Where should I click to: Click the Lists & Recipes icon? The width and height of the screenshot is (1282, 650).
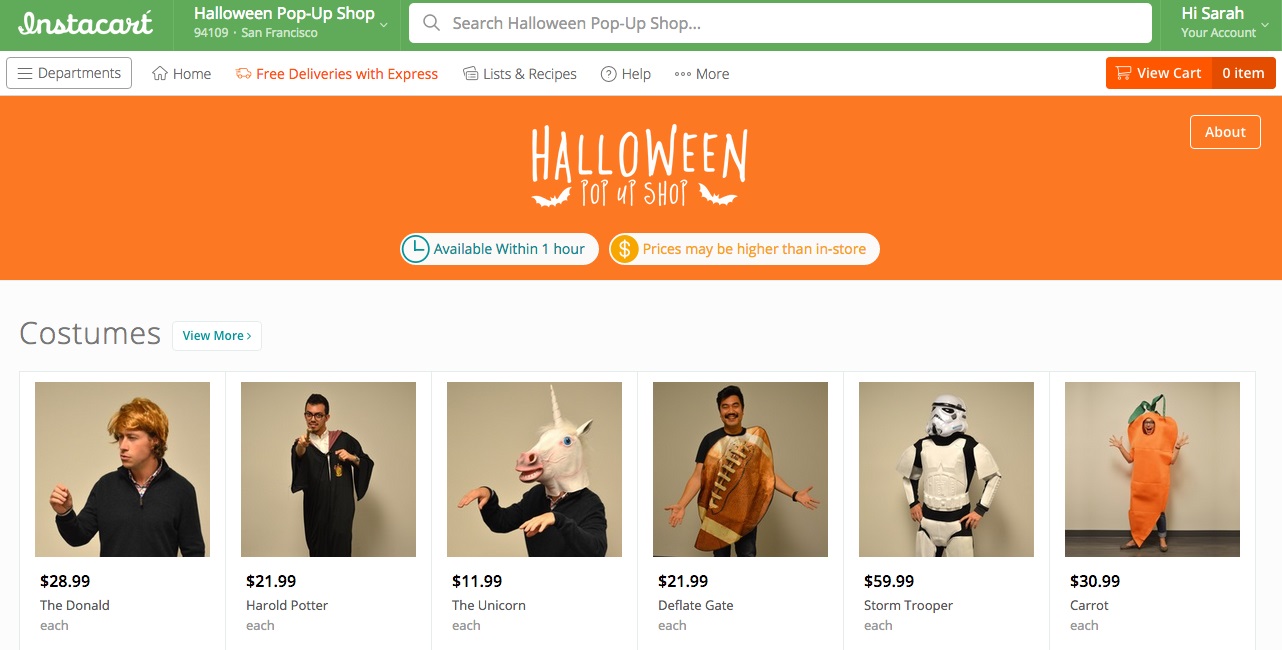469,73
